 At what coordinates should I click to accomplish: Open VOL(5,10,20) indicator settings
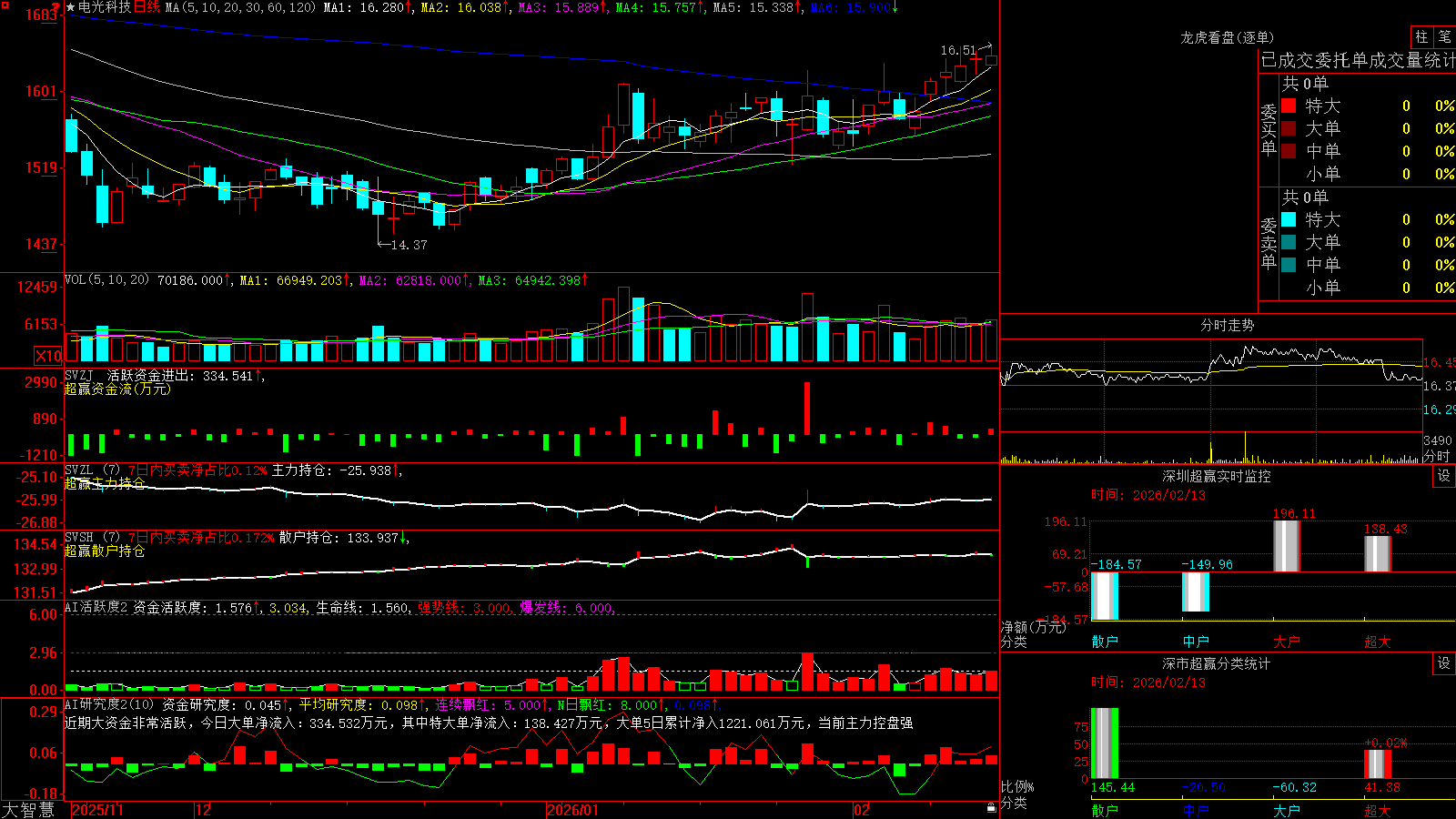pyautogui.click(x=106, y=280)
